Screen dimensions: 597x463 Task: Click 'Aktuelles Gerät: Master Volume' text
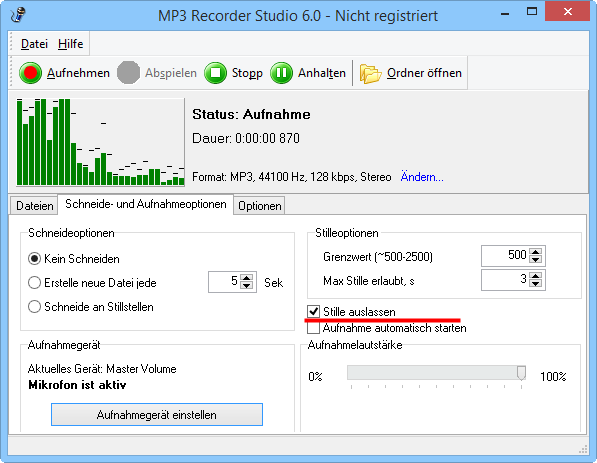coord(102,369)
